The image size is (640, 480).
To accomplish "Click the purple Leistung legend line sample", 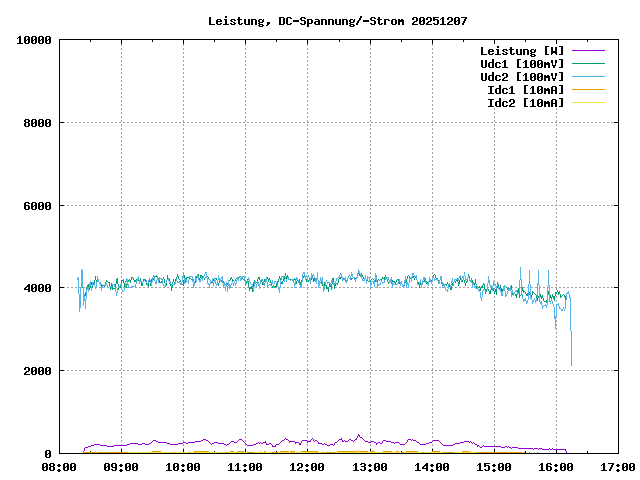I will (x=587, y=50).
